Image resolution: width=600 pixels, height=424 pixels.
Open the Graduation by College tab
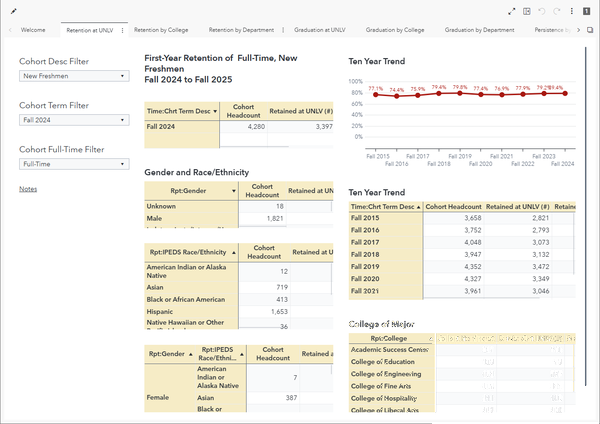coord(395,30)
